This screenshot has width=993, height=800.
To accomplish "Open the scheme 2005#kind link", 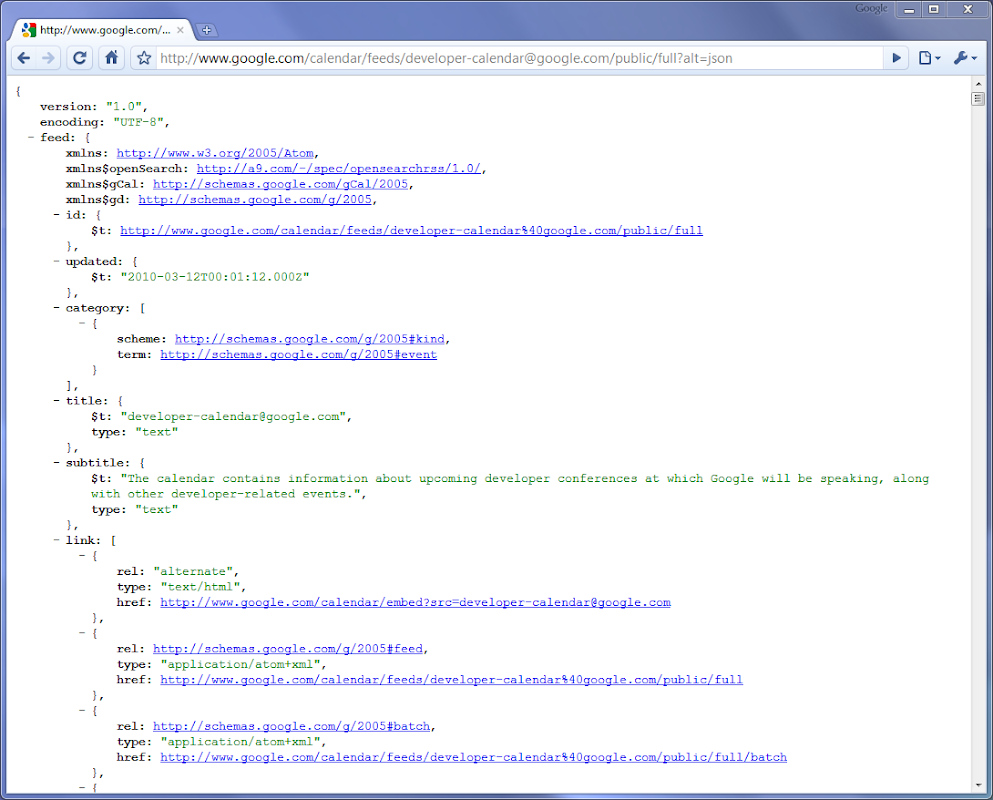I will coord(310,339).
